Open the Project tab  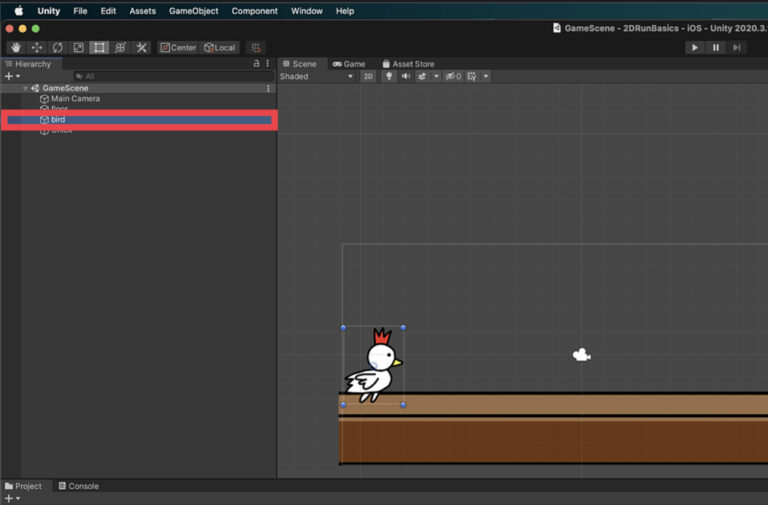click(23, 486)
